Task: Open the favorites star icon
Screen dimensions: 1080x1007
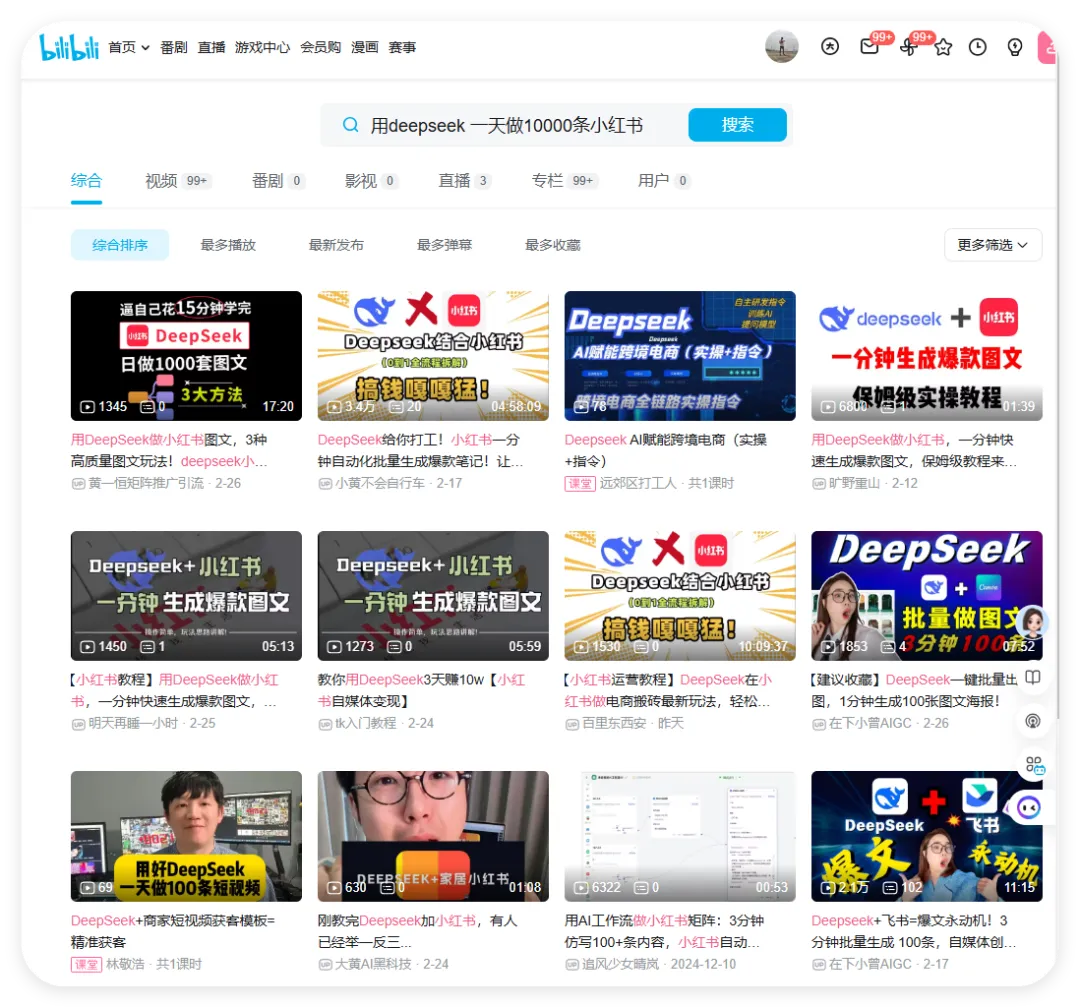Action: click(943, 47)
